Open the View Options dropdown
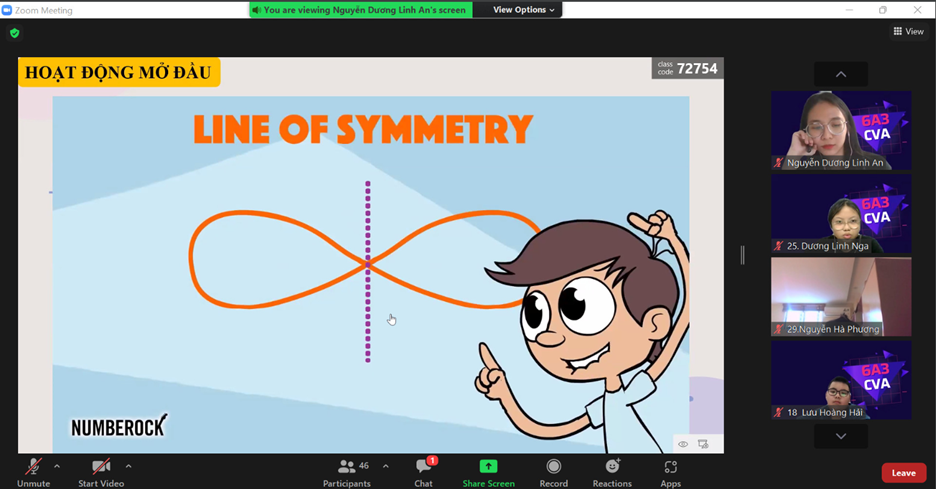The width and height of the screenshot is (936, 489). [x=524, y=10]
